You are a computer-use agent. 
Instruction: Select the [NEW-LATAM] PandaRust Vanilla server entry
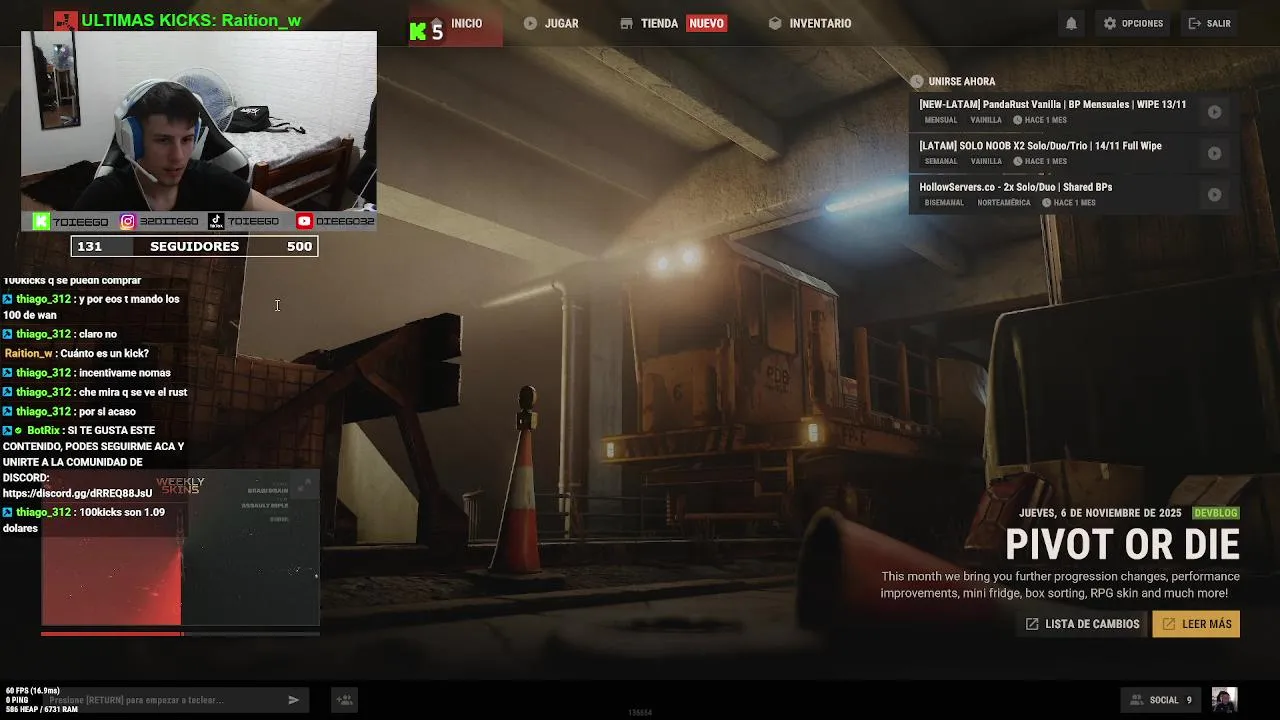pyautogui.click(x=1074, y=111)
